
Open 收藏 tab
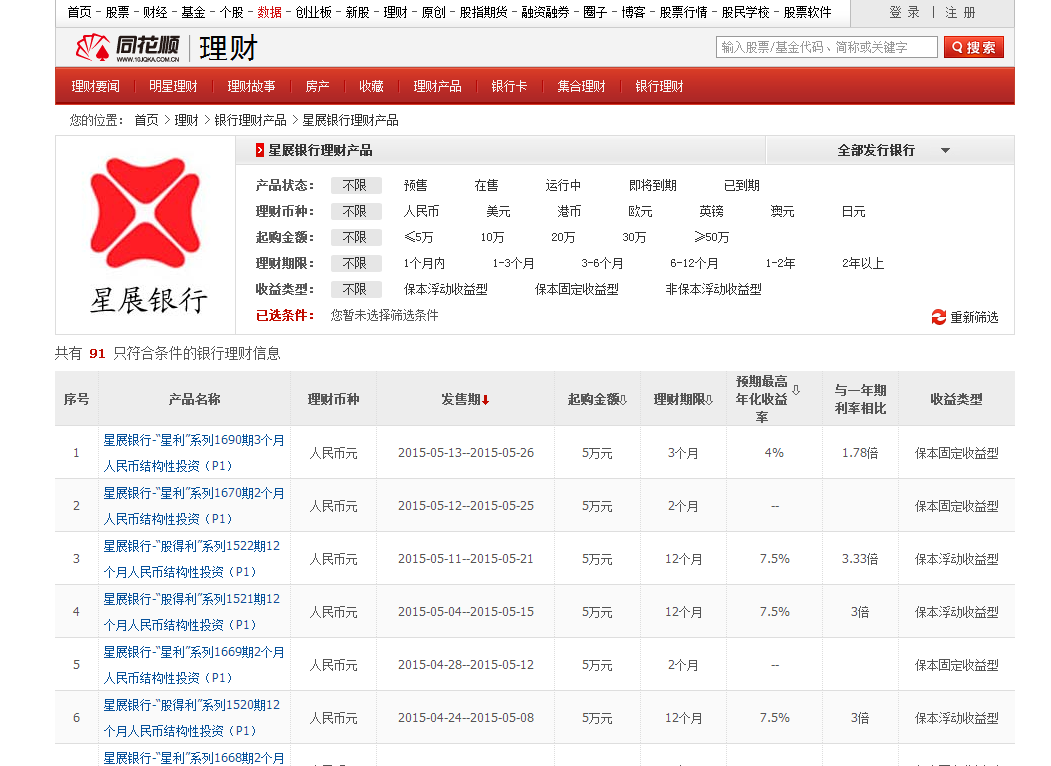tap(371, 86)
